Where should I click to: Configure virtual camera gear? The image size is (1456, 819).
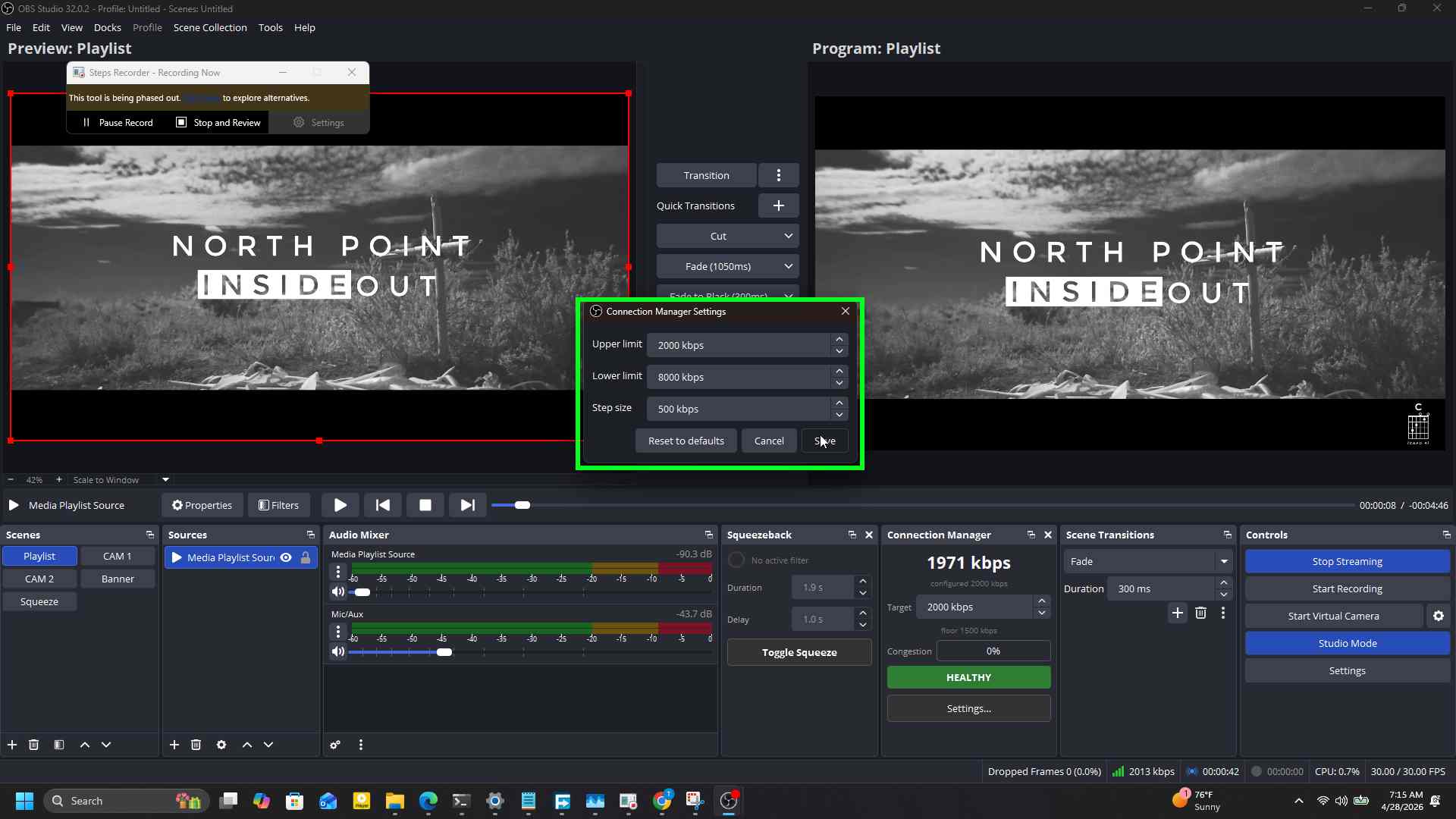[1439, 616]
